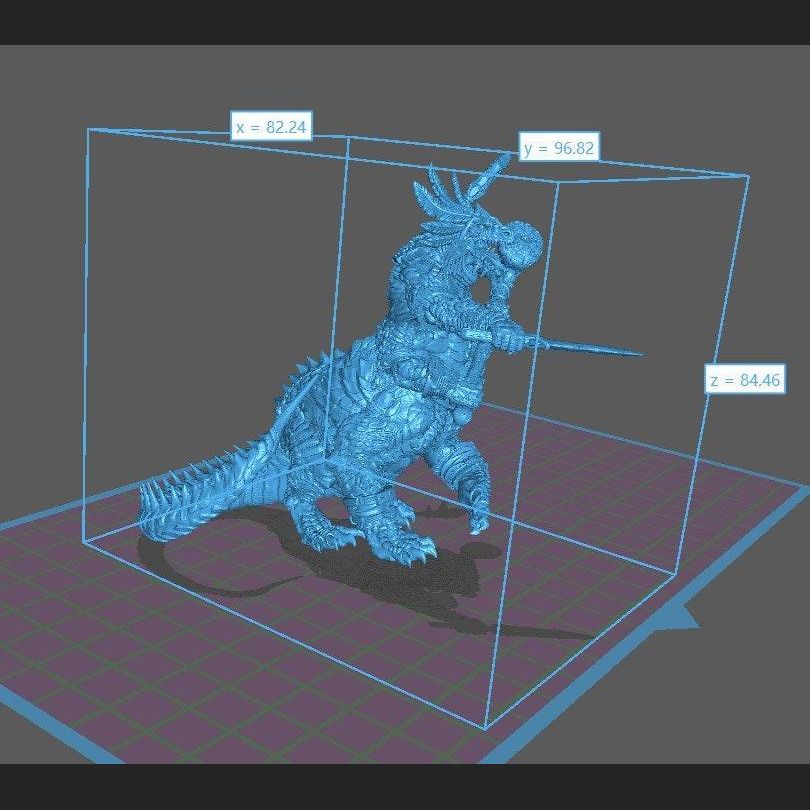The width and height of the screenshot is (810, 810).
Task: Click the x = 82.24 dimension label
Action: 270,127
